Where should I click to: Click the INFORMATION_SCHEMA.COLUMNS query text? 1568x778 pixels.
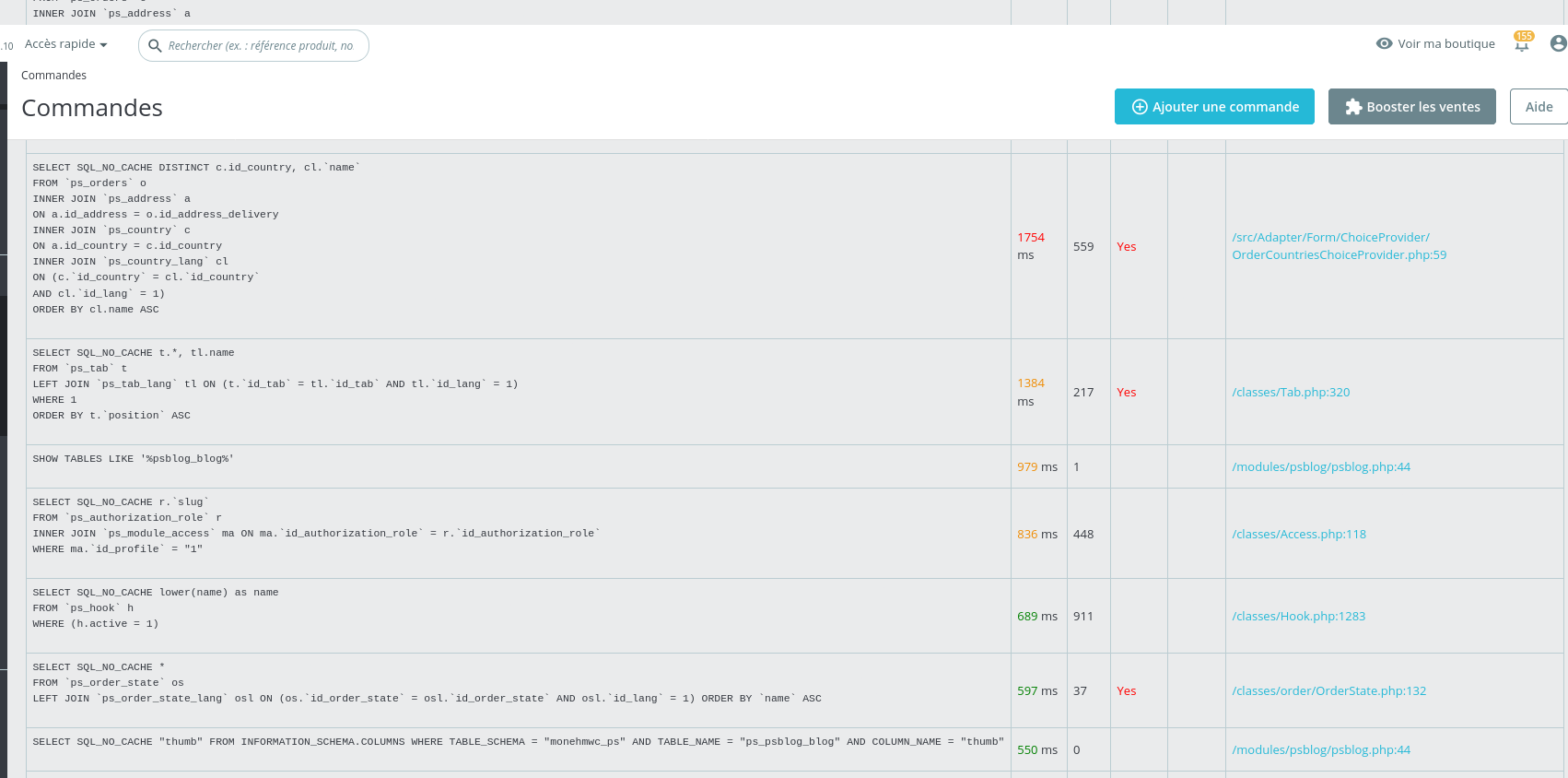pyautogui.click(x=519, y=741)
